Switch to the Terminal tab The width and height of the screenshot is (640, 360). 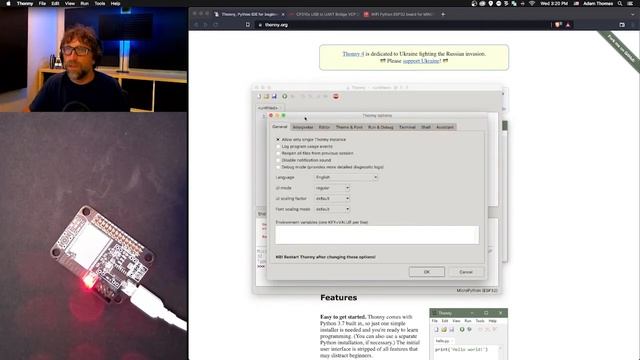[407, 127]
